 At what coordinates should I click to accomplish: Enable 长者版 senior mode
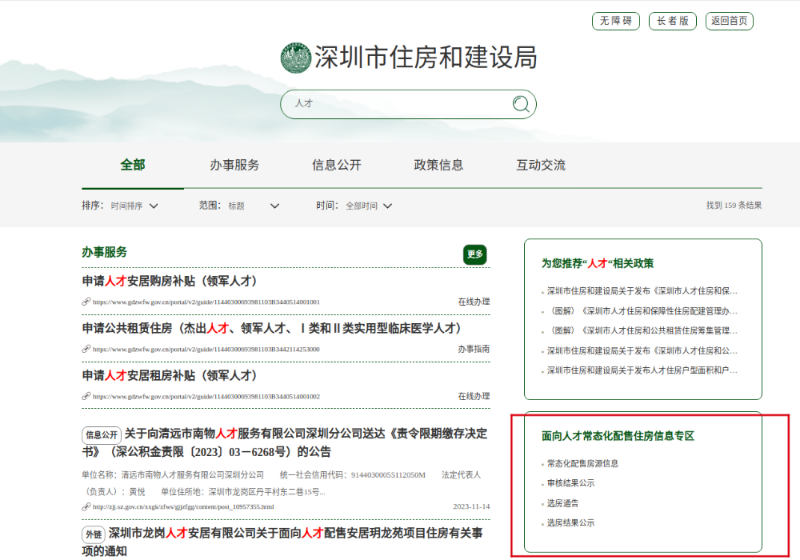(672, 21)
